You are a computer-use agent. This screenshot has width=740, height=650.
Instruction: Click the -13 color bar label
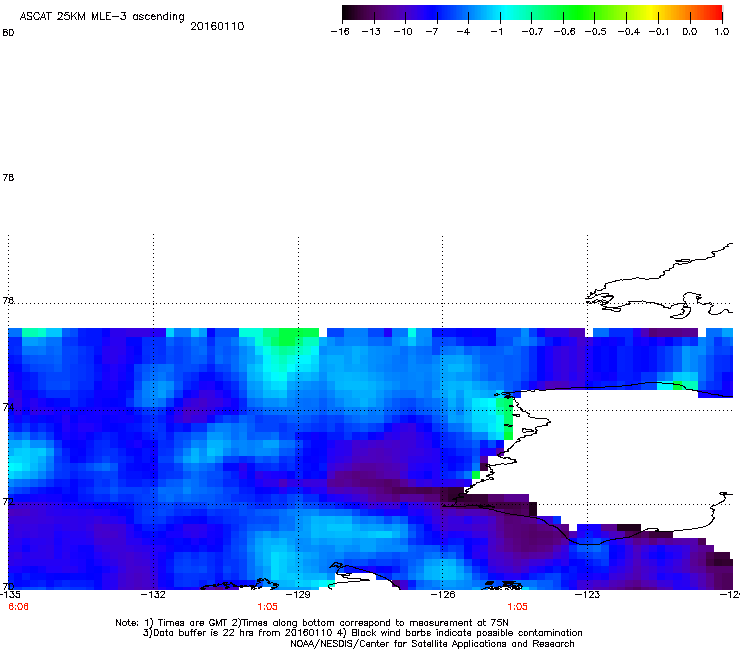point(371,32)
